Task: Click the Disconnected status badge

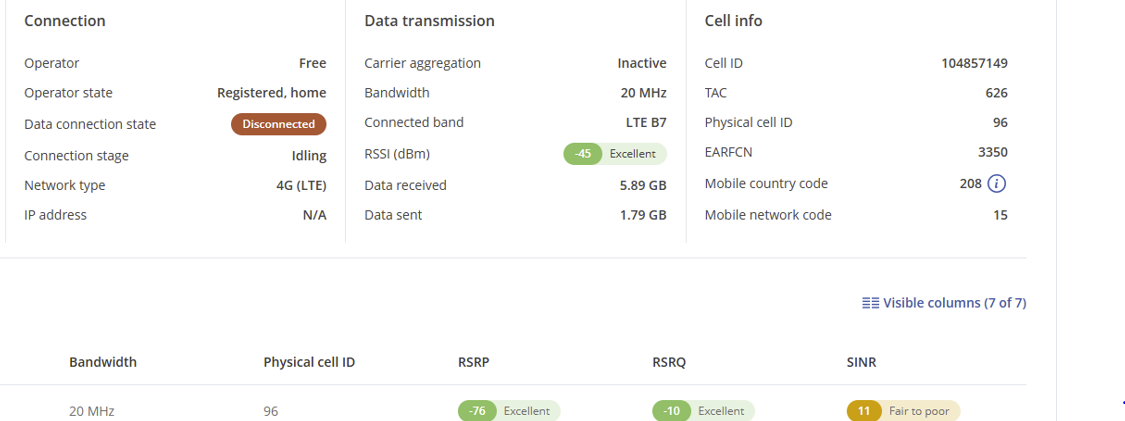Action: (x=279, y=124)
